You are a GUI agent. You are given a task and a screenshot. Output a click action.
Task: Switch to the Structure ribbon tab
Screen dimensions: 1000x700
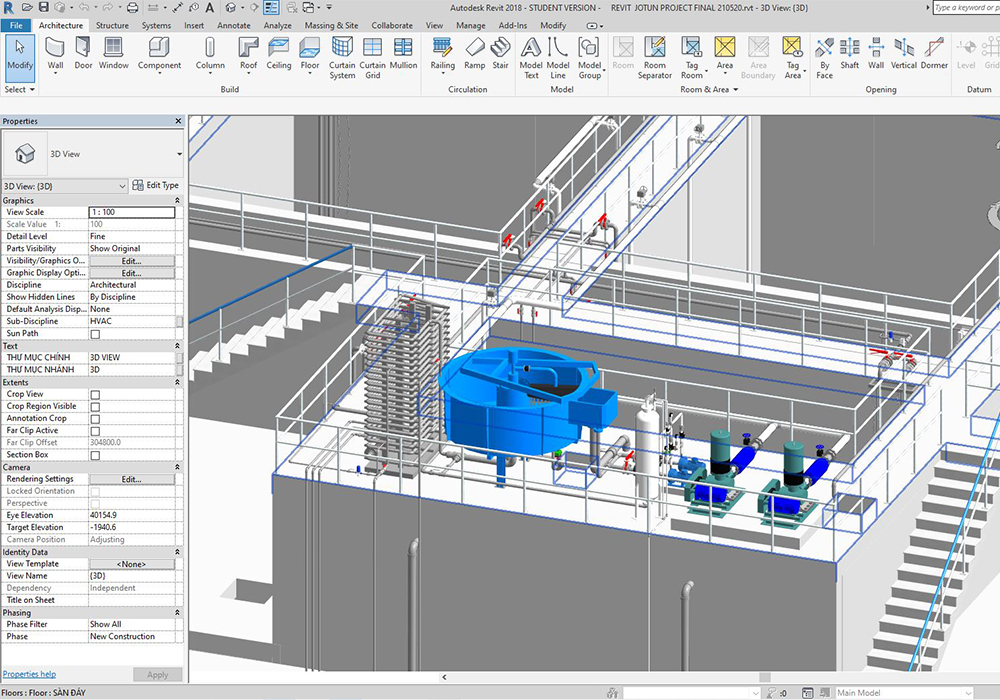click(x=112, y=25)
